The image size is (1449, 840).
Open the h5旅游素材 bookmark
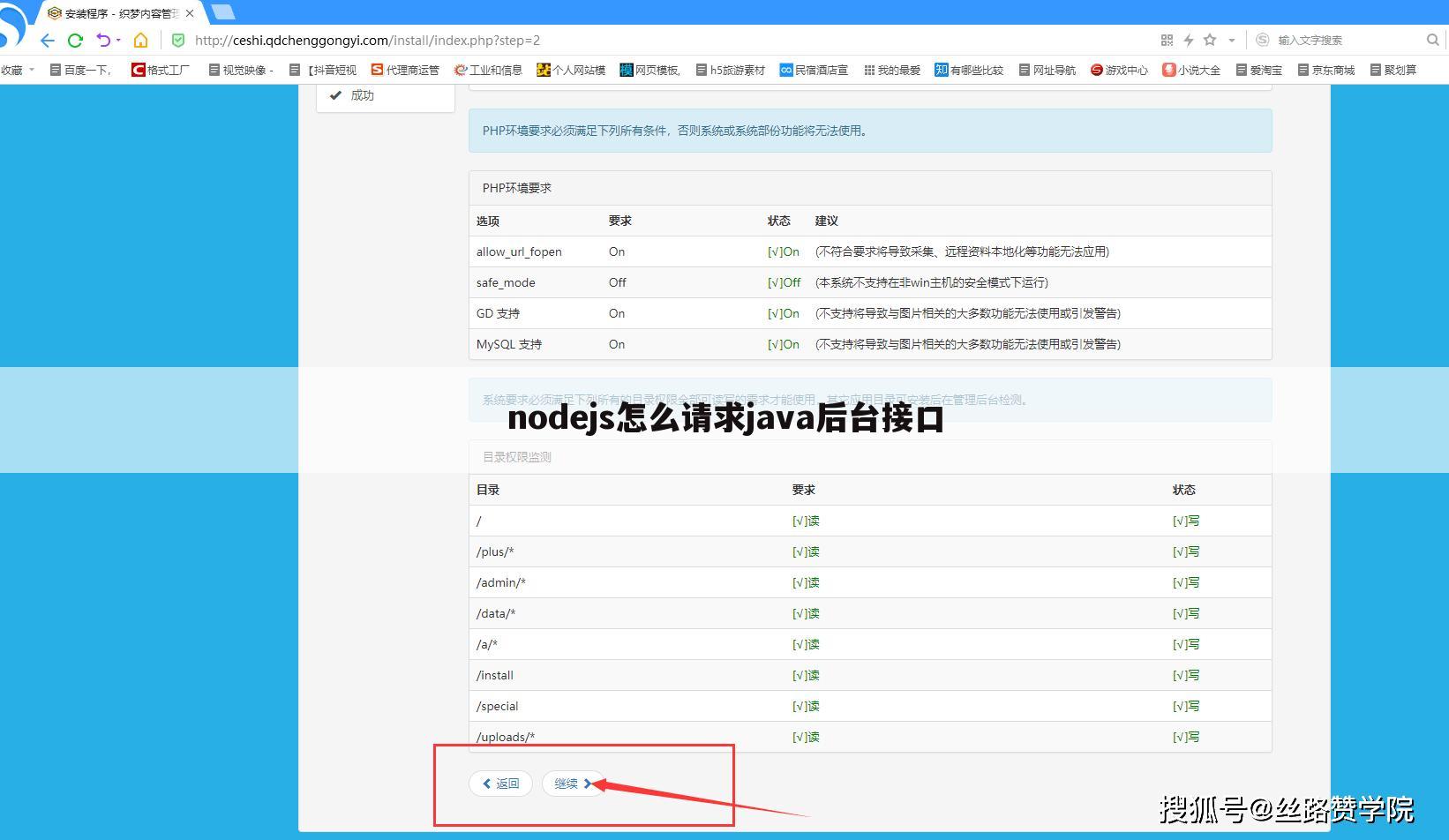[x=731, y=70]
